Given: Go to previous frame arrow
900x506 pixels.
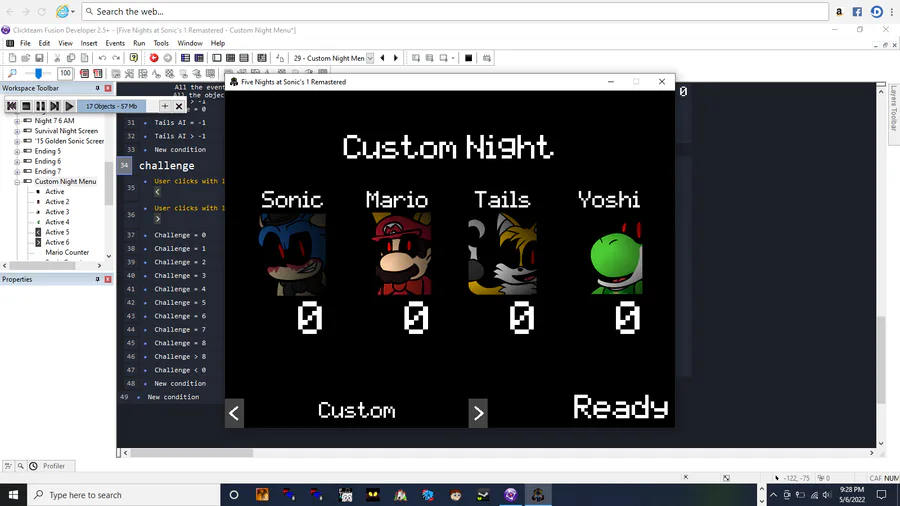Looking at the screenshot, I should pyautogui.click(x=382, y=58).
